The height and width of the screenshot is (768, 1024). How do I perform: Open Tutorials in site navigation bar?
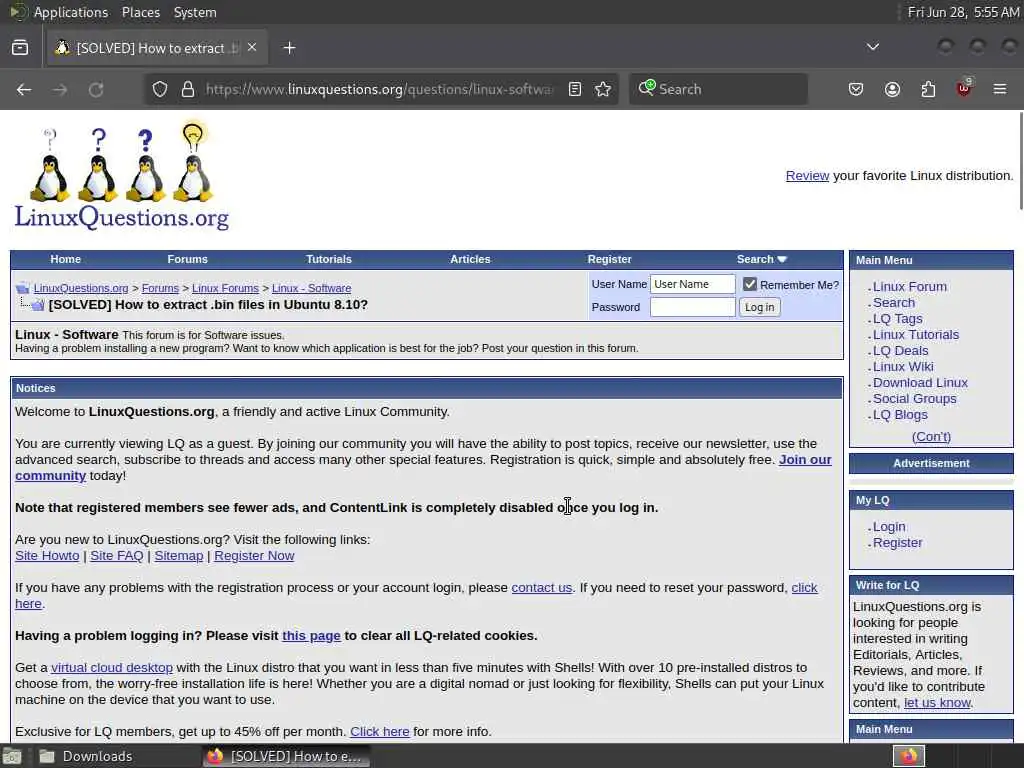coord(328,259)
